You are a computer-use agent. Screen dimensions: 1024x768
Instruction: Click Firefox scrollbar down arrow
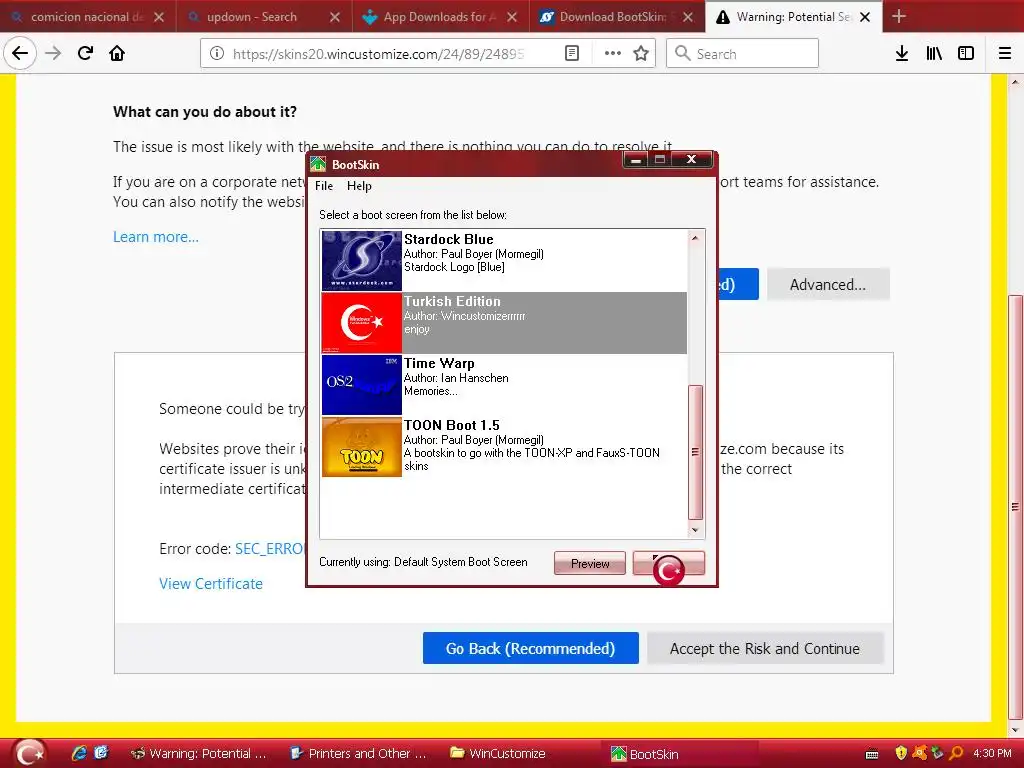[1014, 729]
